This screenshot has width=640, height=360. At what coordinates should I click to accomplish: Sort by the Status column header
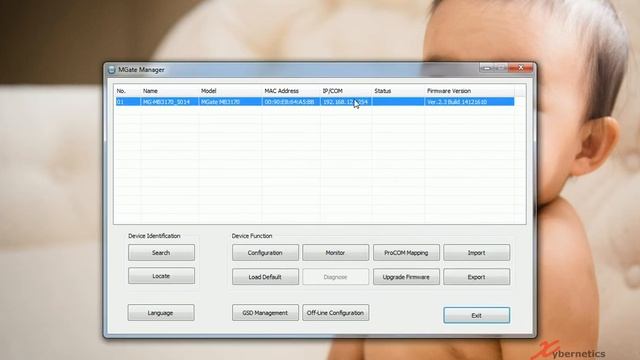coord(398,91)
